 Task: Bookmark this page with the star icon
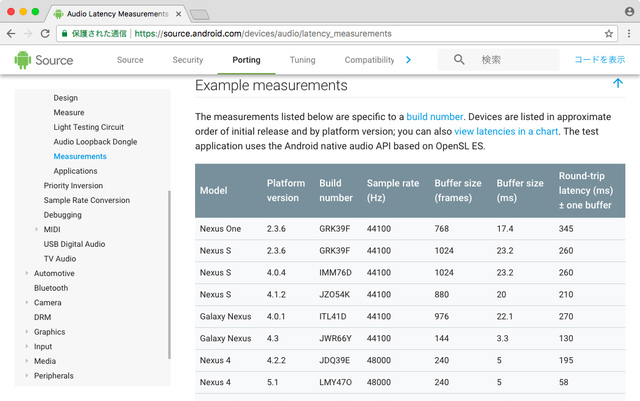click(607, 33)
